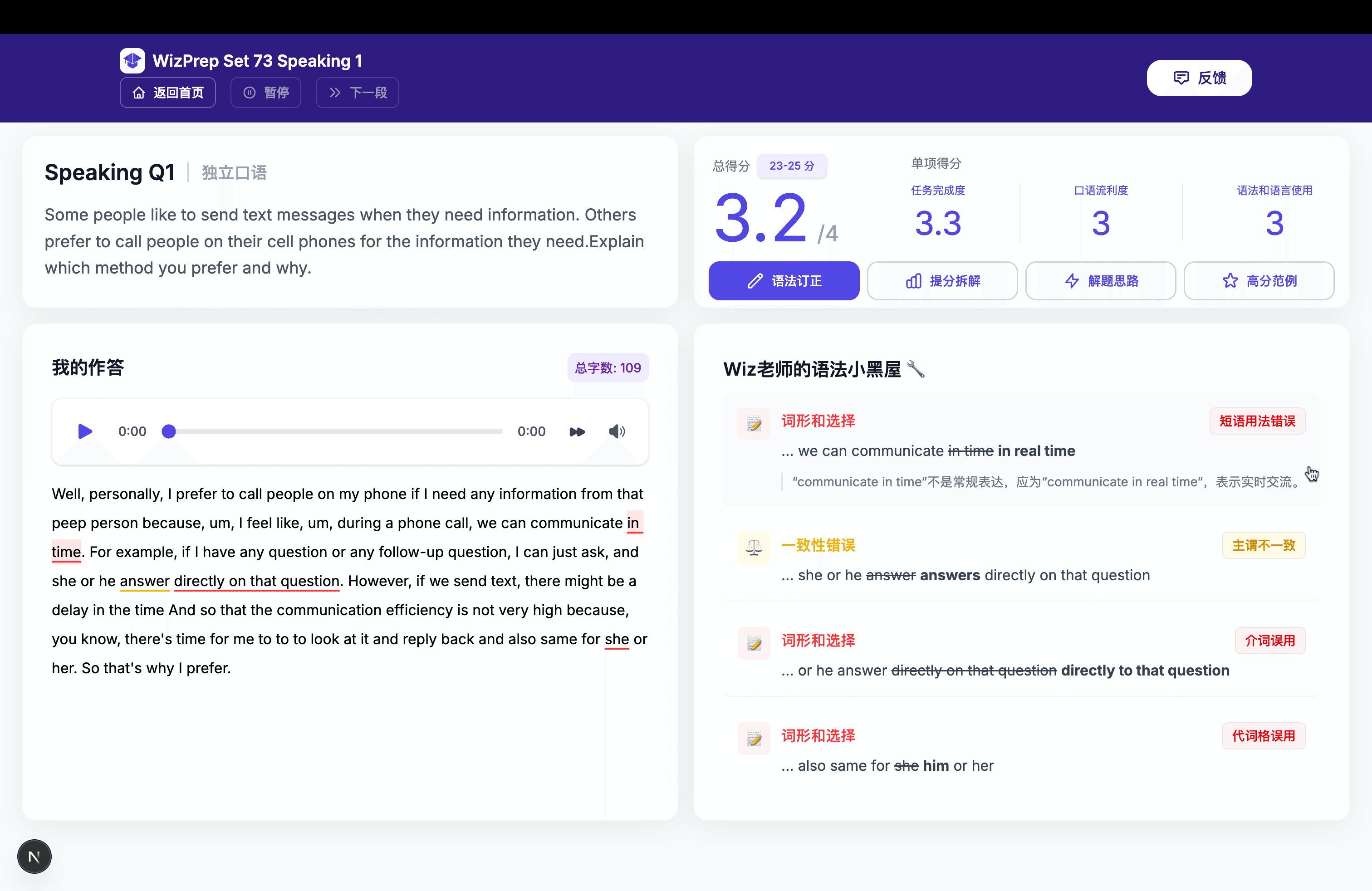Go to 下一段 next section
1372x891 pixels.
[357, 92]
